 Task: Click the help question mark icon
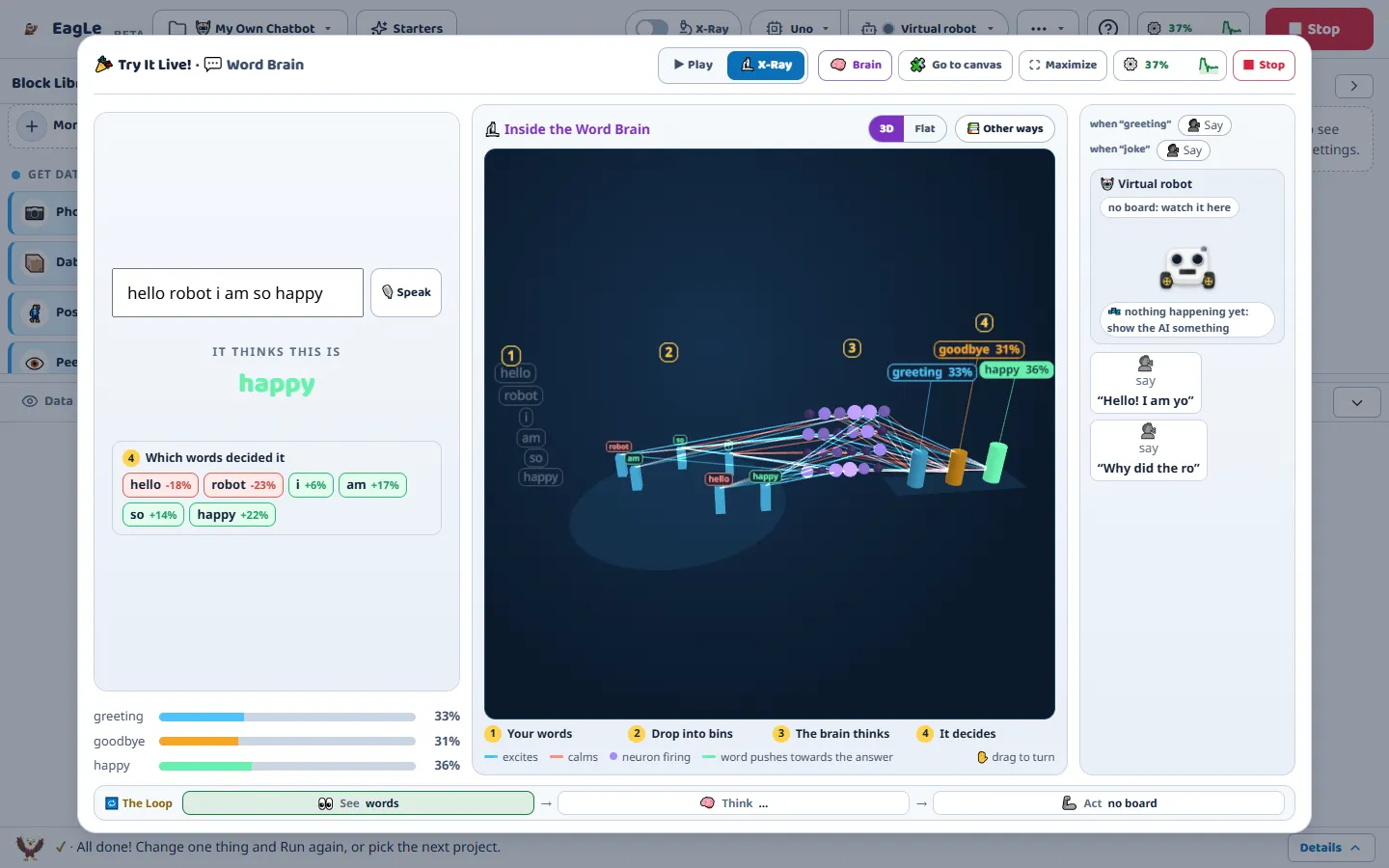(1108, 28)
